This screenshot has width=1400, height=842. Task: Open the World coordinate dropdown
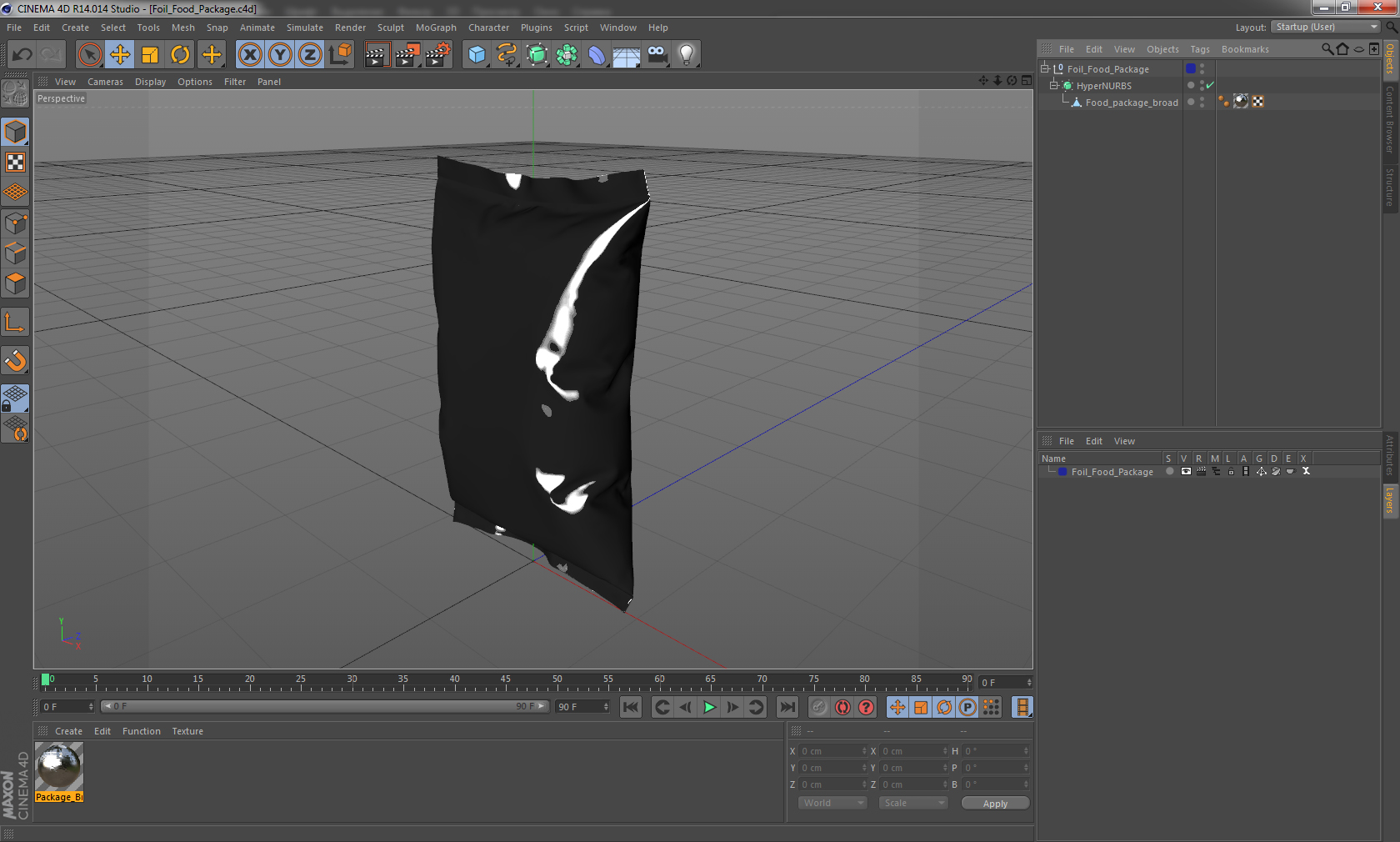coord(833,803)
